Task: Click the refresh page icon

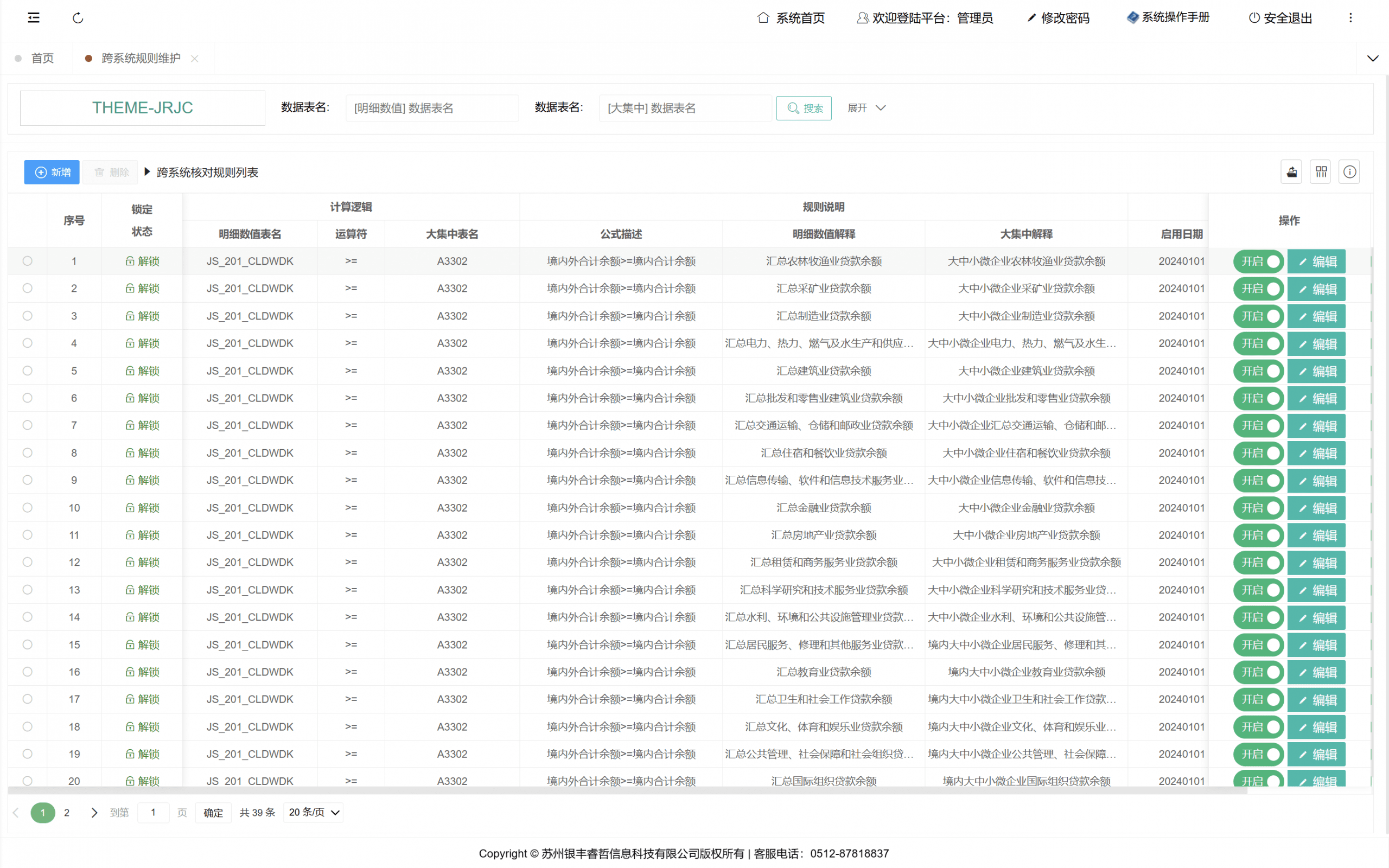Action: click(78, 18)
